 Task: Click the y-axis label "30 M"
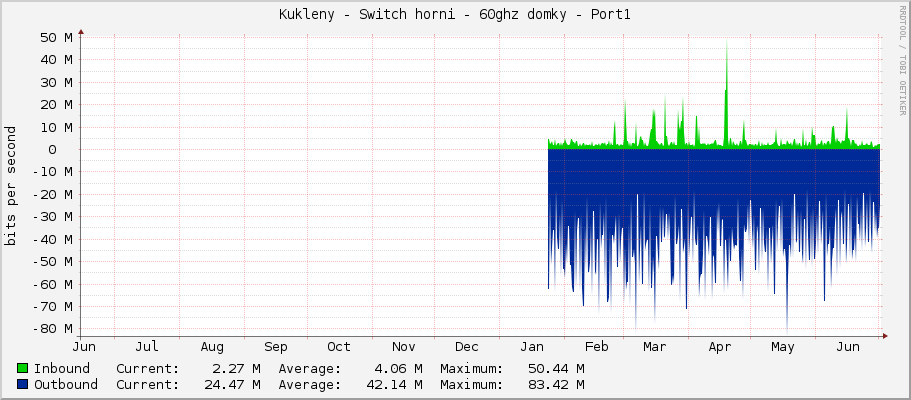[56, 83]
